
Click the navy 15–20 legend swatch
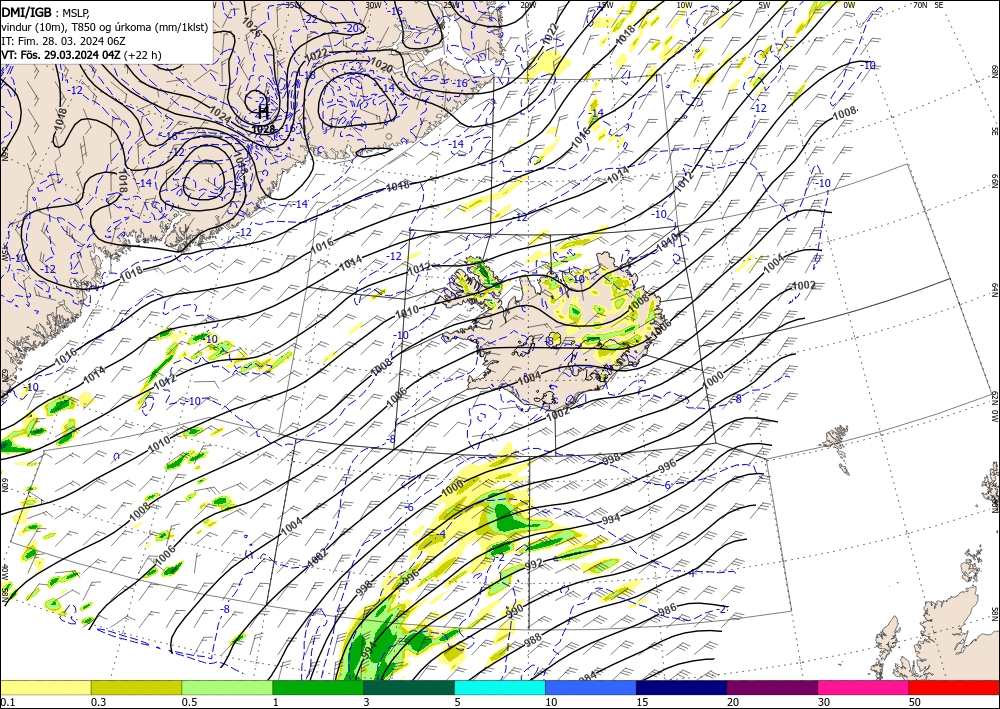(682, 687)
